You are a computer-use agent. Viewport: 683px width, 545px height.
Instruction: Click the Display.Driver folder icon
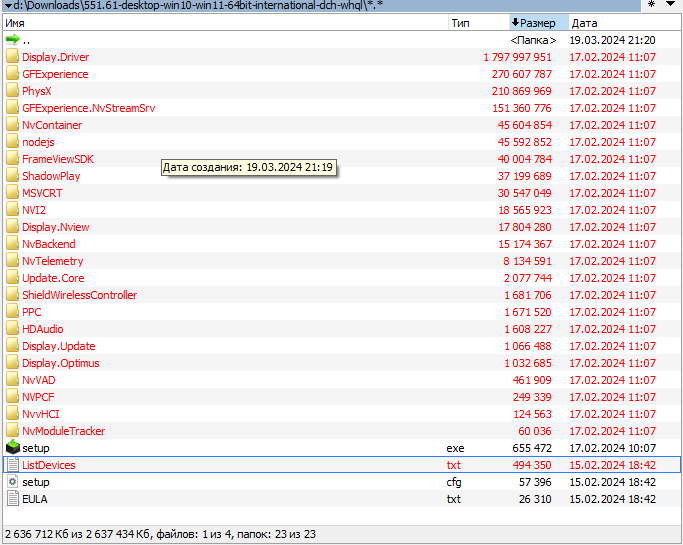tap(13, 57)
